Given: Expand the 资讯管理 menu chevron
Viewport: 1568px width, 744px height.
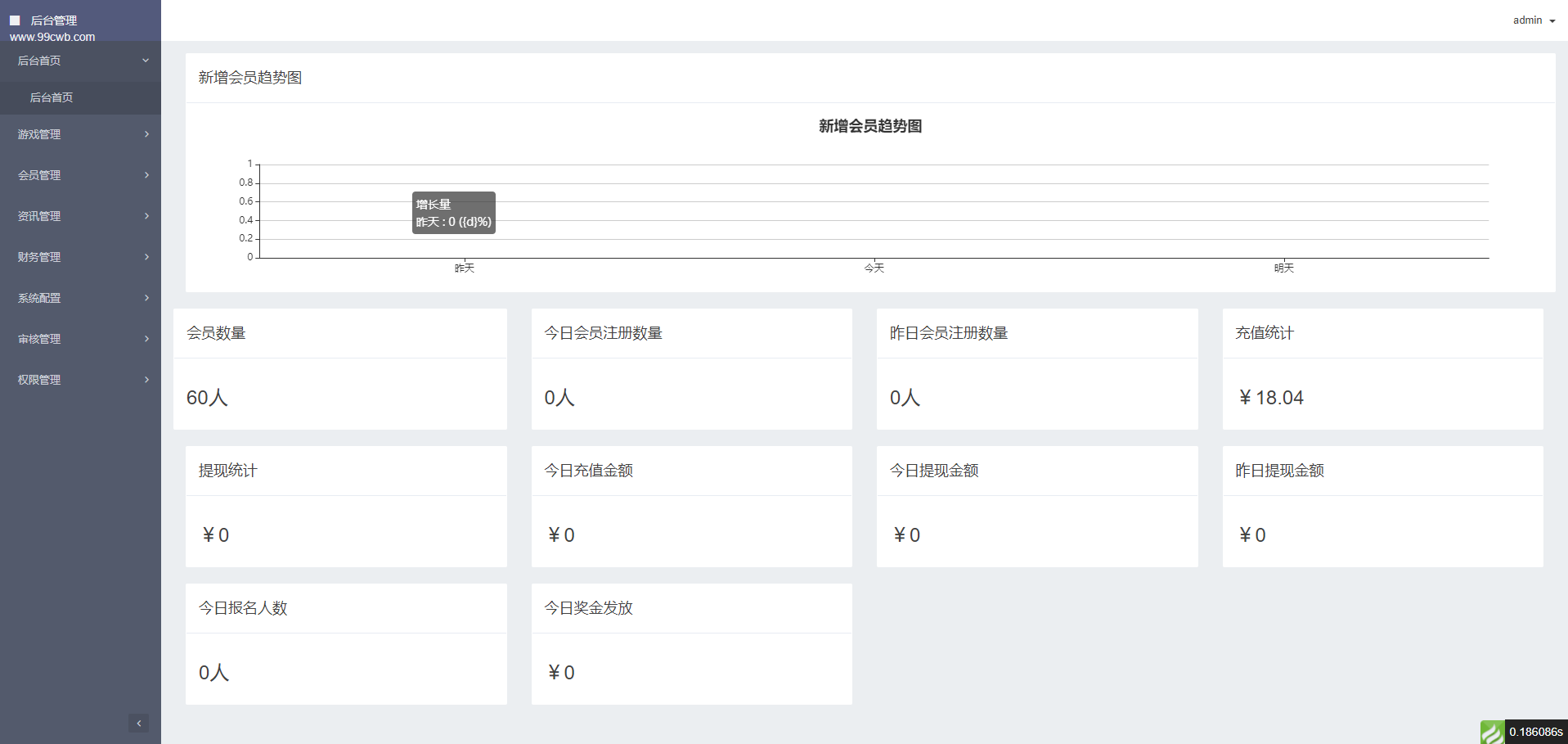Looking at the screenshot, I should (146, 216).
